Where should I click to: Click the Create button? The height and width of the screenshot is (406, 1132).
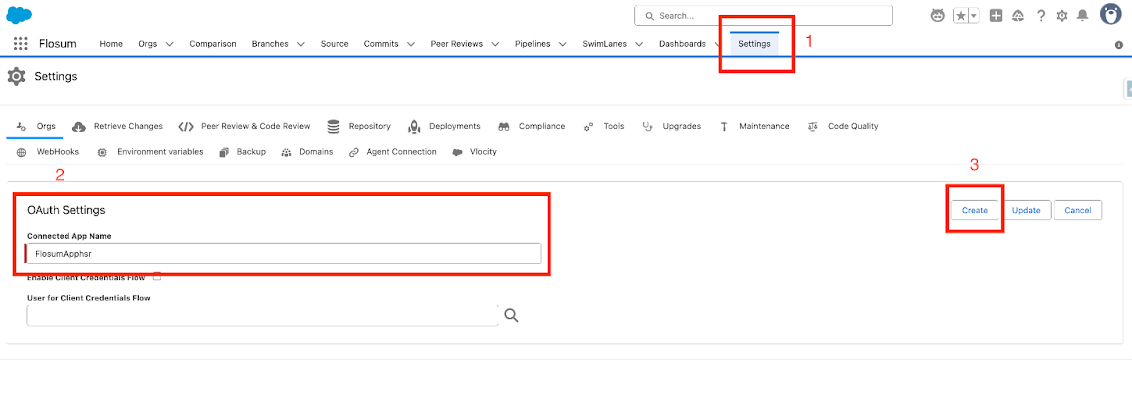coord(975,210)
